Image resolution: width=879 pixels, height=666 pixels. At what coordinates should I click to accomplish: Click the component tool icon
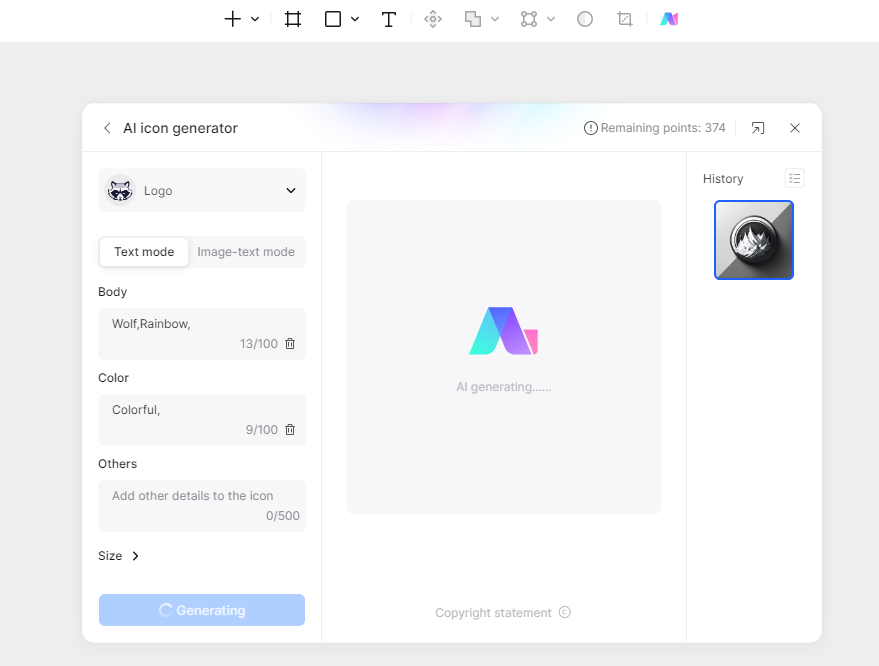point(433,19)
